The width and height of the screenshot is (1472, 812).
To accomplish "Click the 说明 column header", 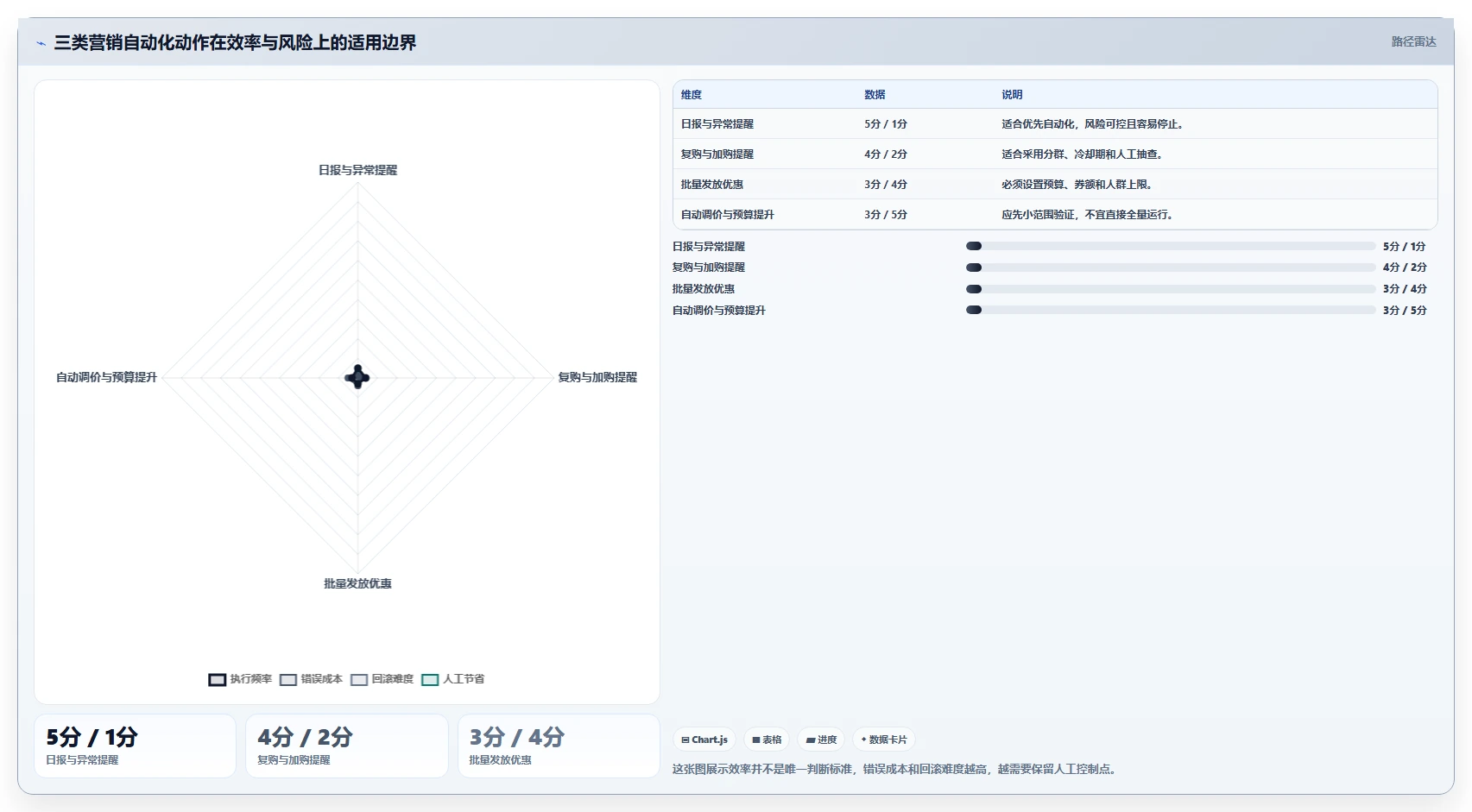I will pyautogui.click(x=1012, y=95).
